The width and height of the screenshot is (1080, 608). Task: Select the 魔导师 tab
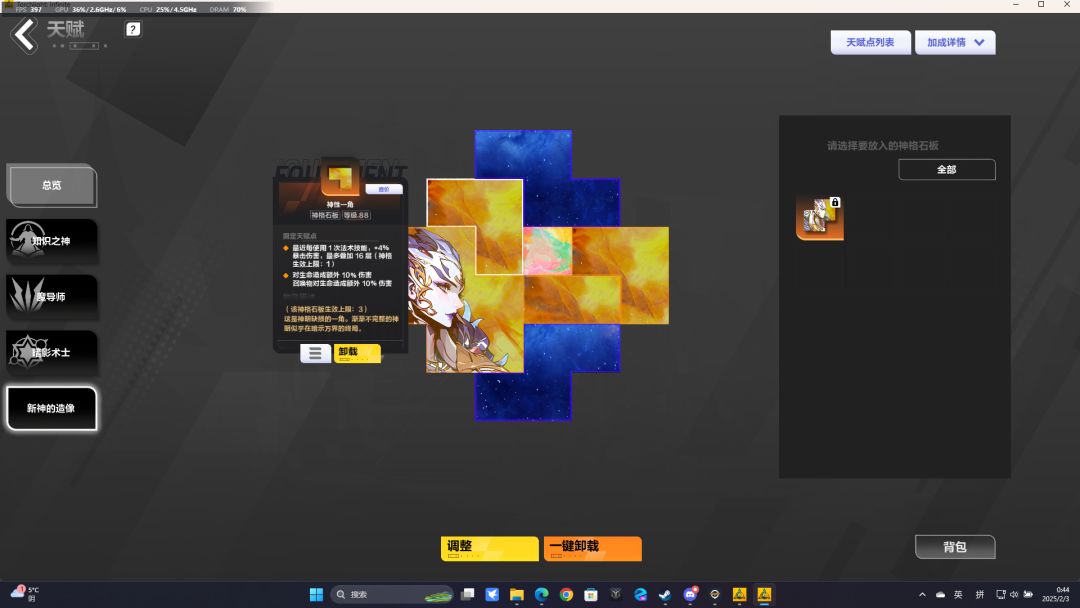(x=52, y=297)
